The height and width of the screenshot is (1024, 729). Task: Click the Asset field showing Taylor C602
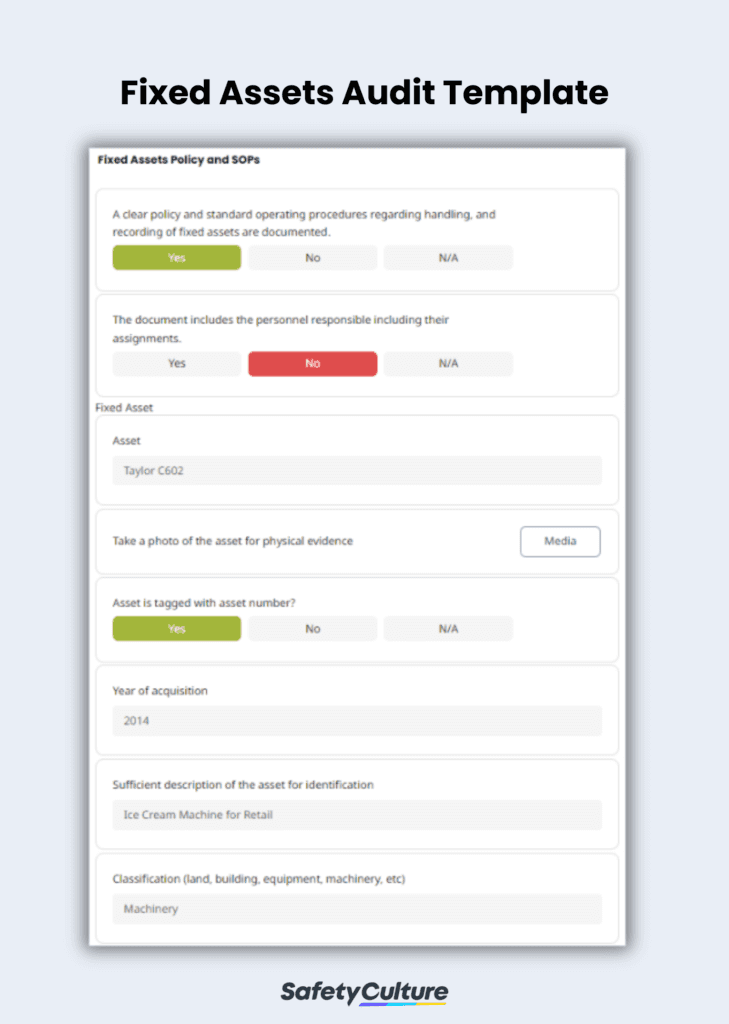(x=357, y=470)
